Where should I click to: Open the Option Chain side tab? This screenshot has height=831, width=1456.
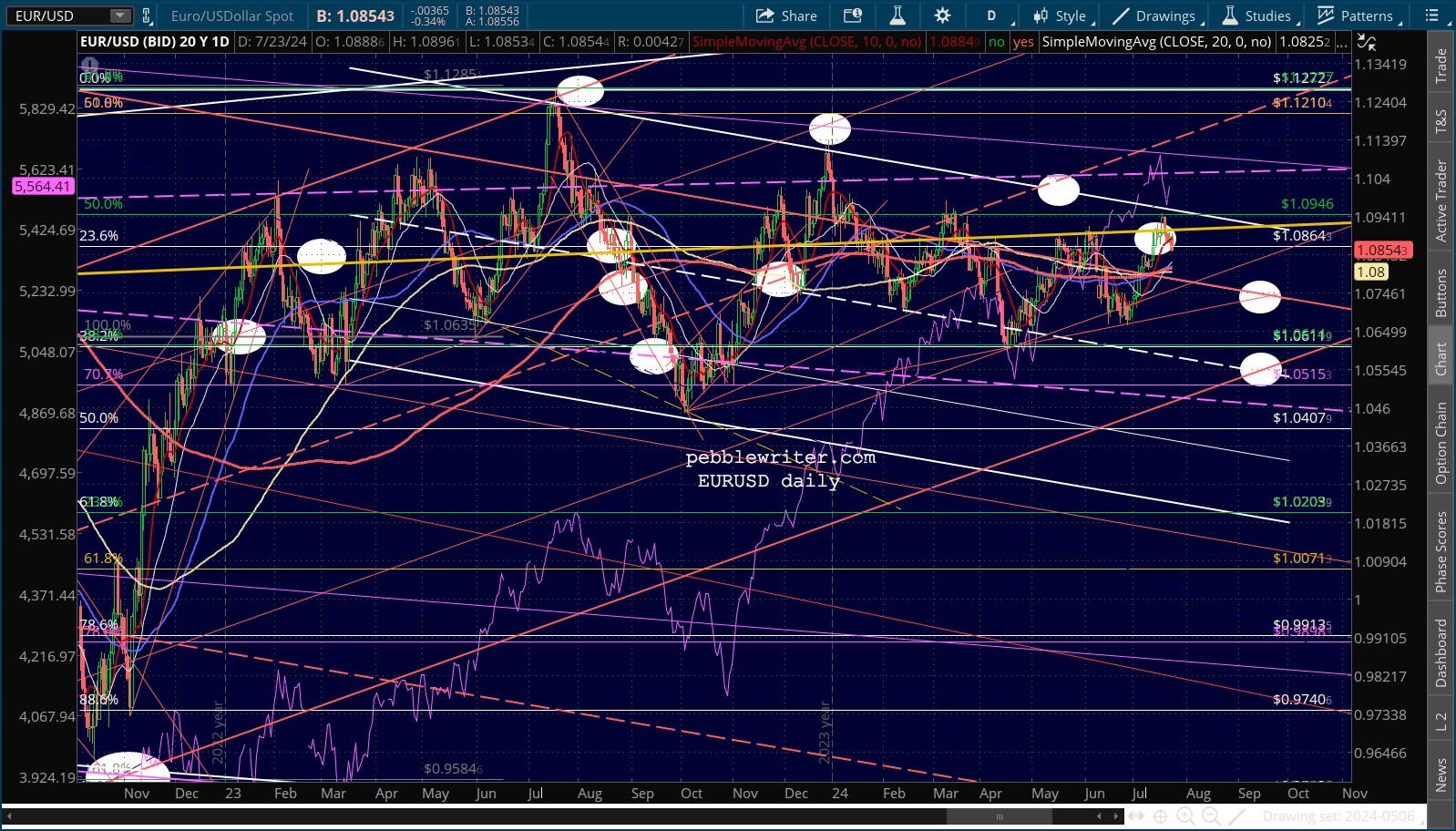(x=1441, y=443)
